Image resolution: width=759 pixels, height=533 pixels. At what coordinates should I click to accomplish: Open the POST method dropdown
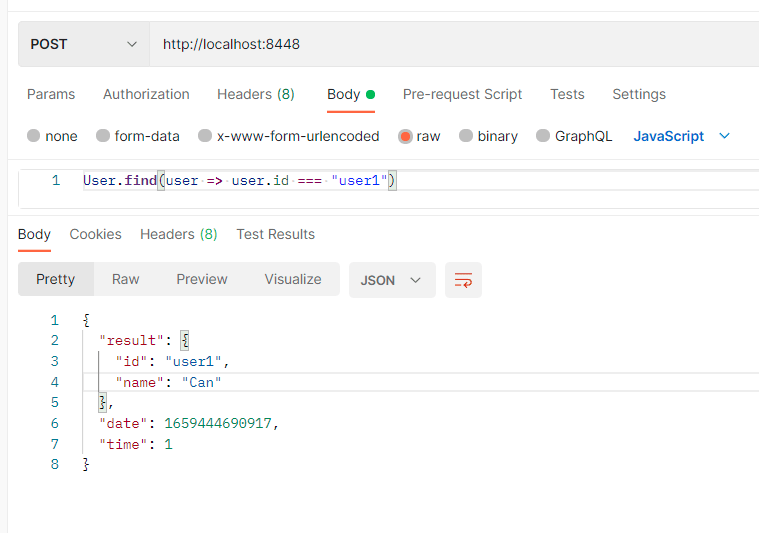pos(83,44)
